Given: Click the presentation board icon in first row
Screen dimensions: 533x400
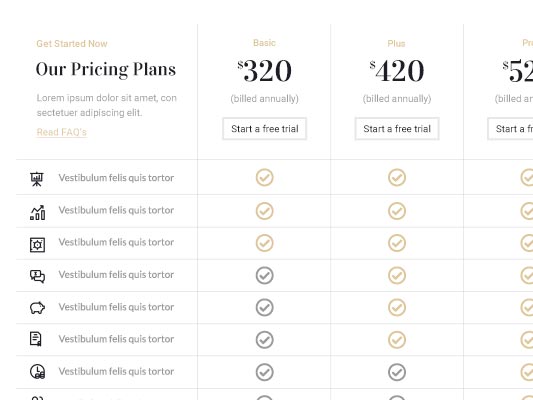Looking at the screenshot, I should pyautogui.click(x=37, y=179).
